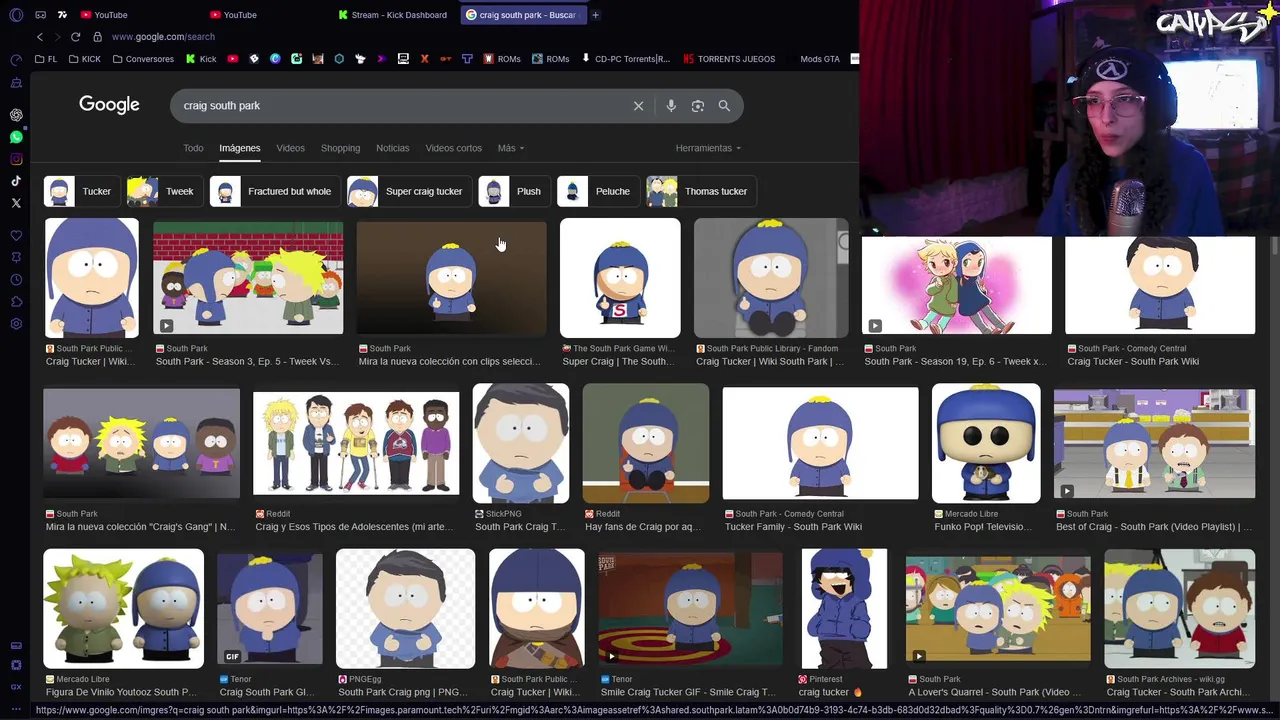Open TikTok in the Opera sidebar
The height and width of the screenshot is (720, 1280).
16,181
